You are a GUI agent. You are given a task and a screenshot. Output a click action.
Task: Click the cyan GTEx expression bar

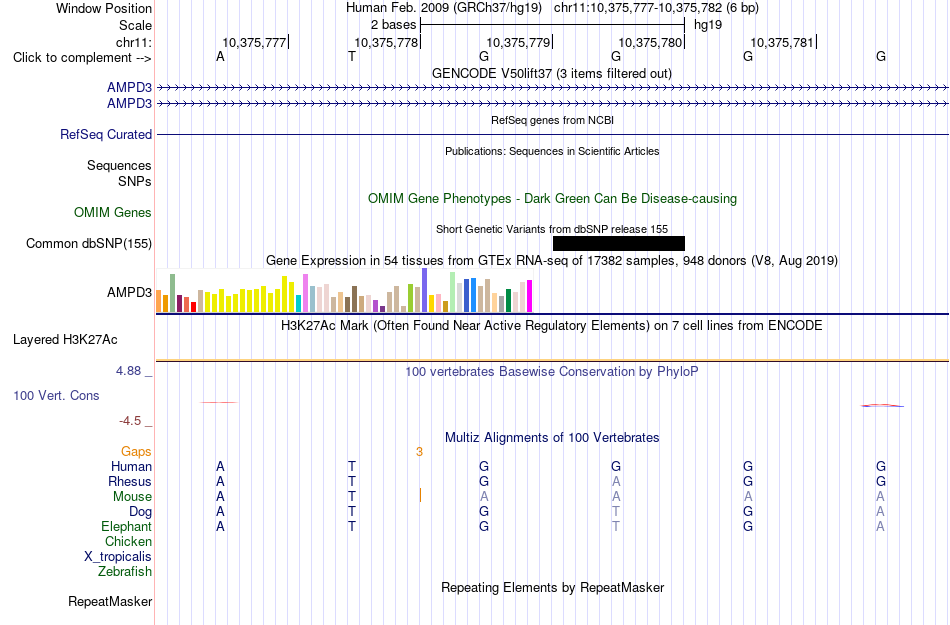[x=298, y=303]
